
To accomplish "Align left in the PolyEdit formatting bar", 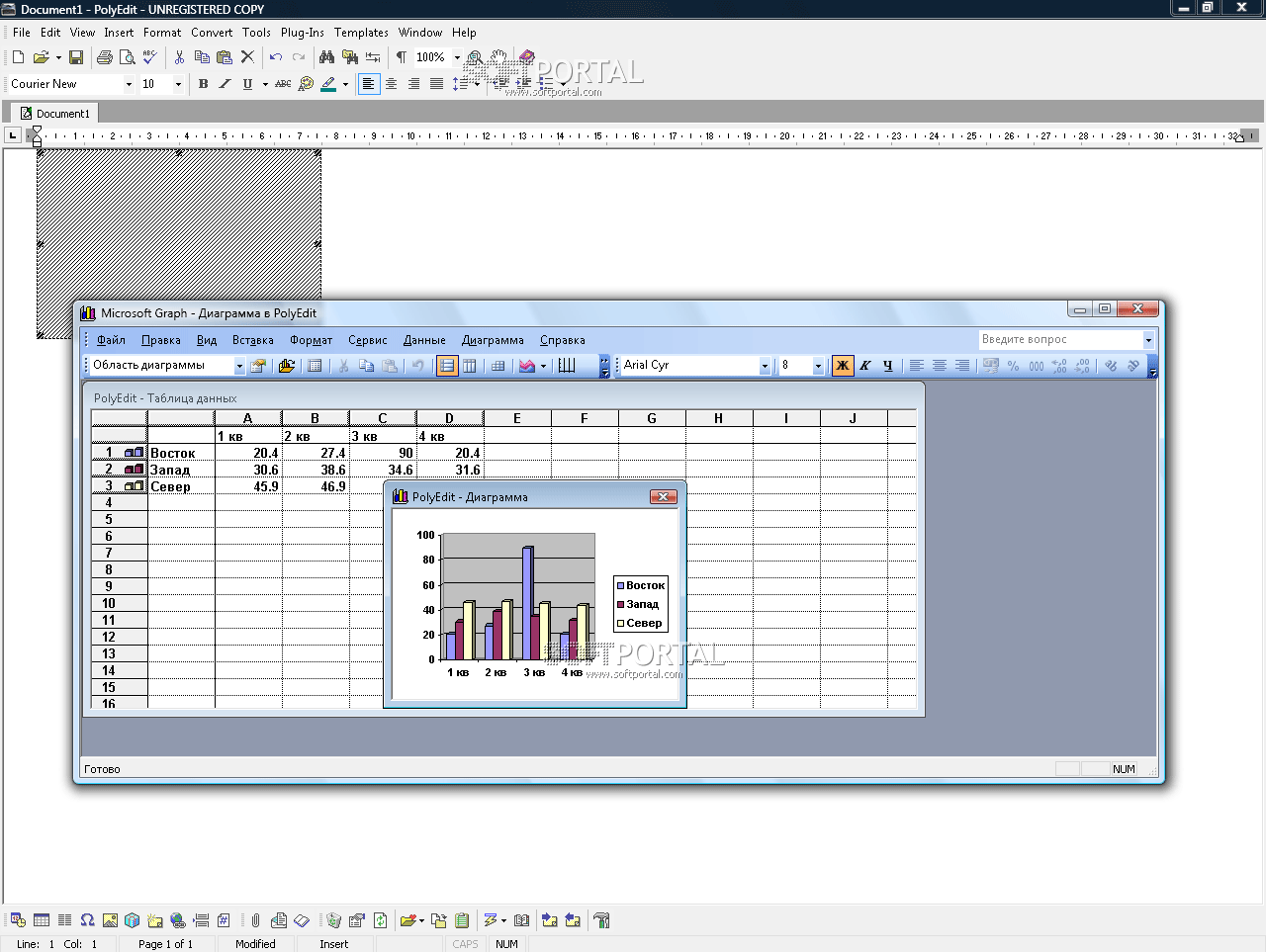I will point(368,84).
